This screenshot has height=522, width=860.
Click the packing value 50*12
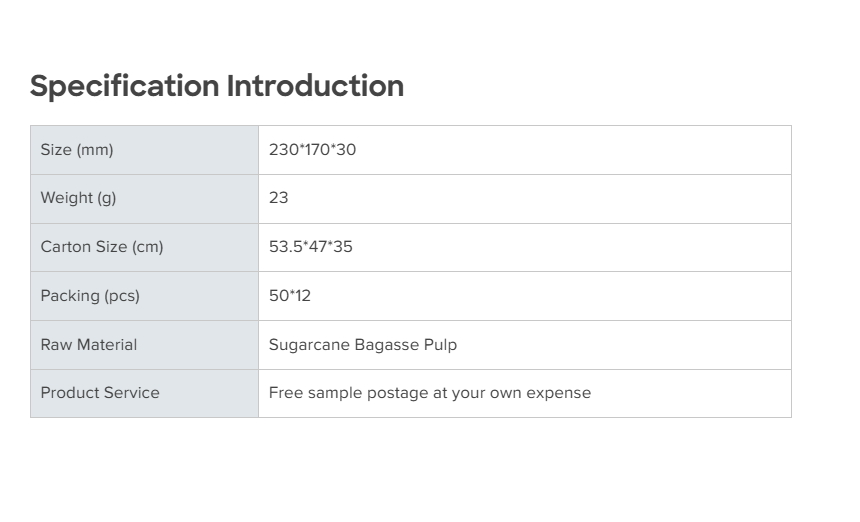[x=290, y=296]
